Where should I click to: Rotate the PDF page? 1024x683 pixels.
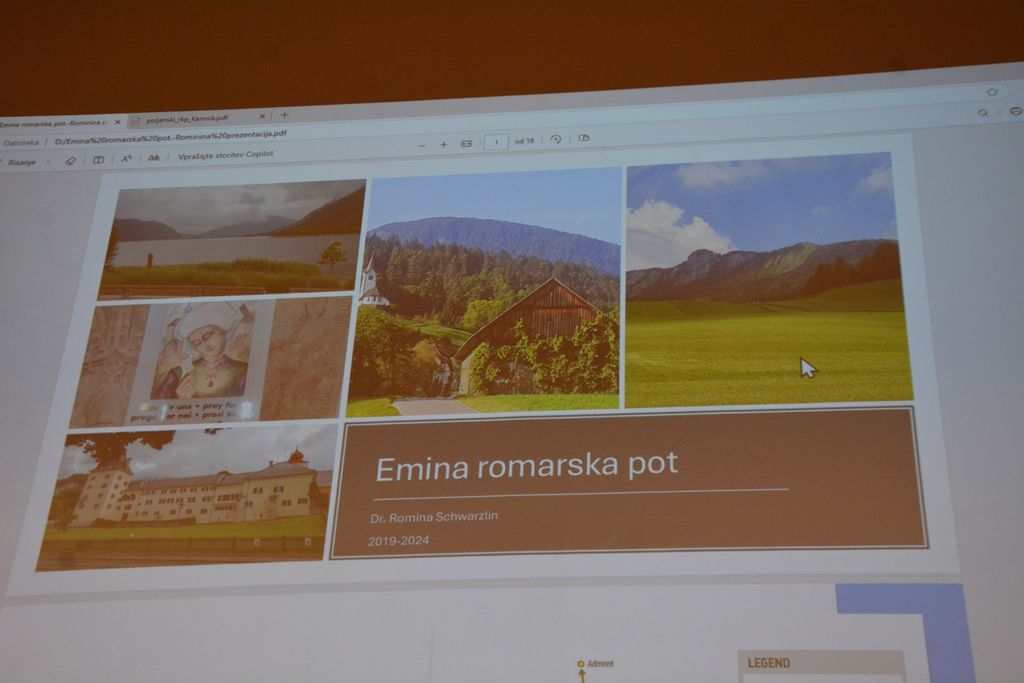556,139
